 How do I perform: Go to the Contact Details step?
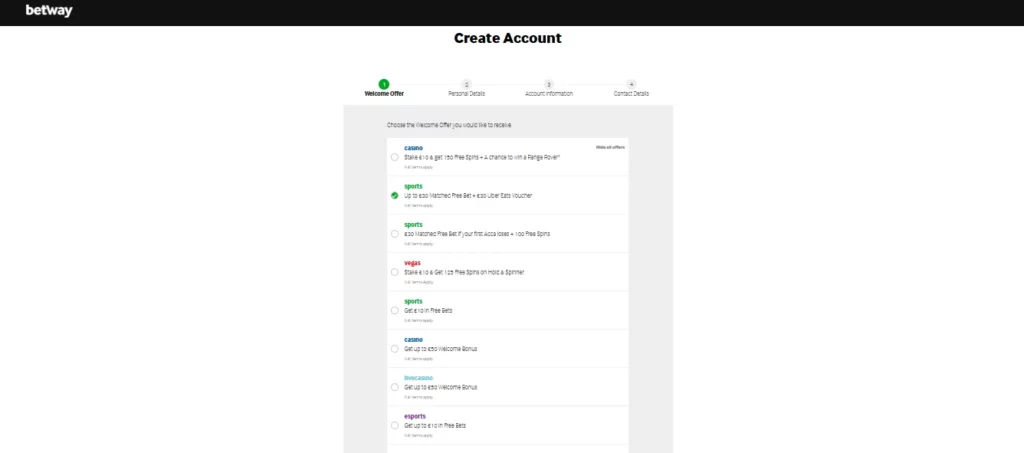(x=631, y=88)
